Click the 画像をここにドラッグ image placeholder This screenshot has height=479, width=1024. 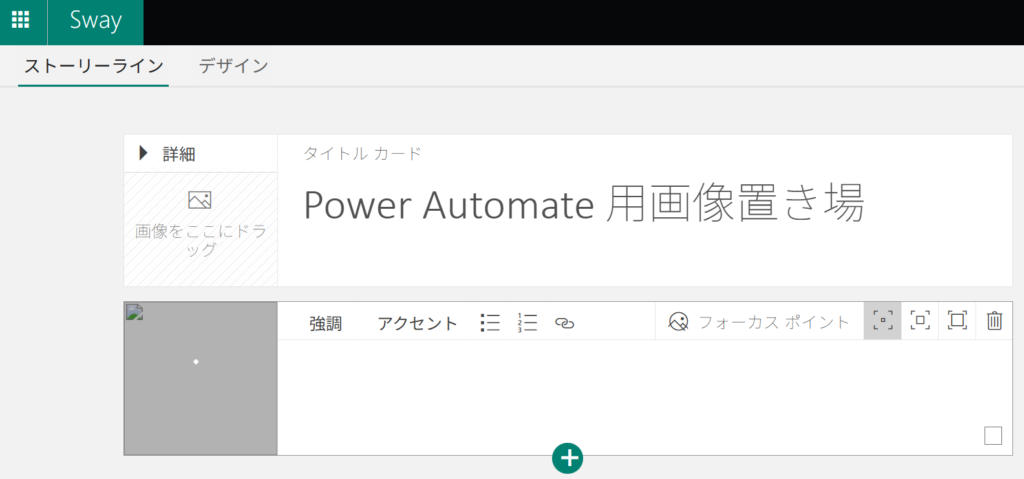point(200,229)
